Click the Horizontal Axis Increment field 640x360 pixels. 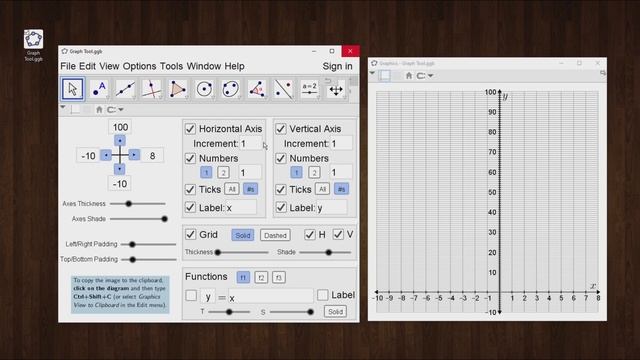[250, 144]
